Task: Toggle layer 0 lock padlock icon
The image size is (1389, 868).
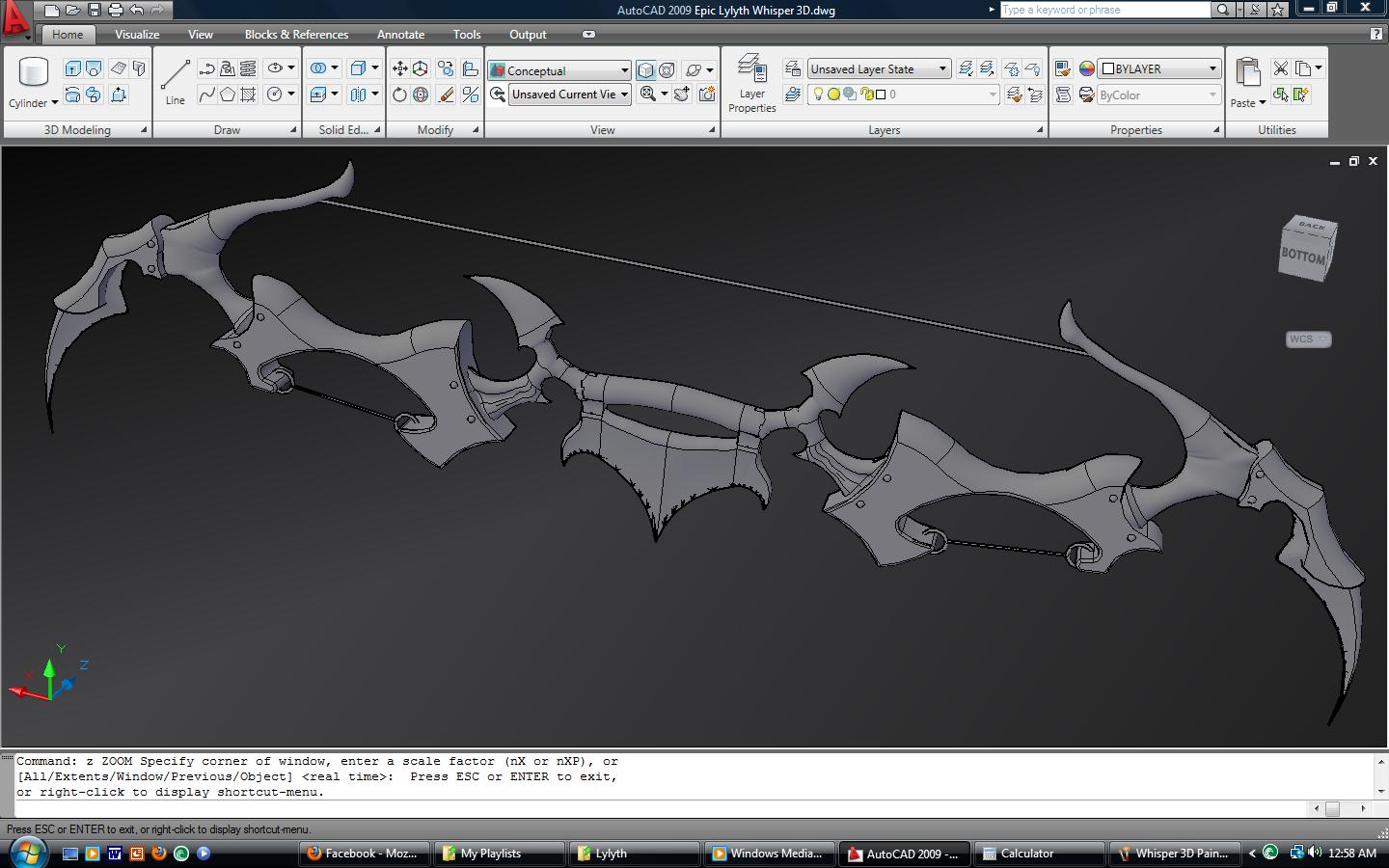Action: (x=866, y=95)
